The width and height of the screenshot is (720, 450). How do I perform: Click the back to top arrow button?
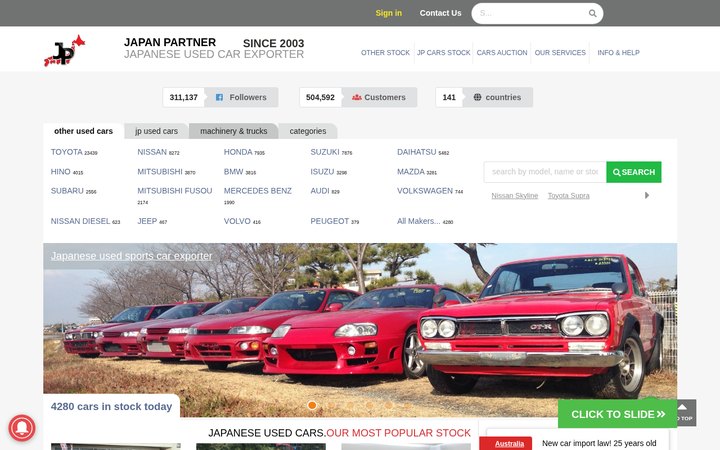pyautogui.click(x=686, y=412)
